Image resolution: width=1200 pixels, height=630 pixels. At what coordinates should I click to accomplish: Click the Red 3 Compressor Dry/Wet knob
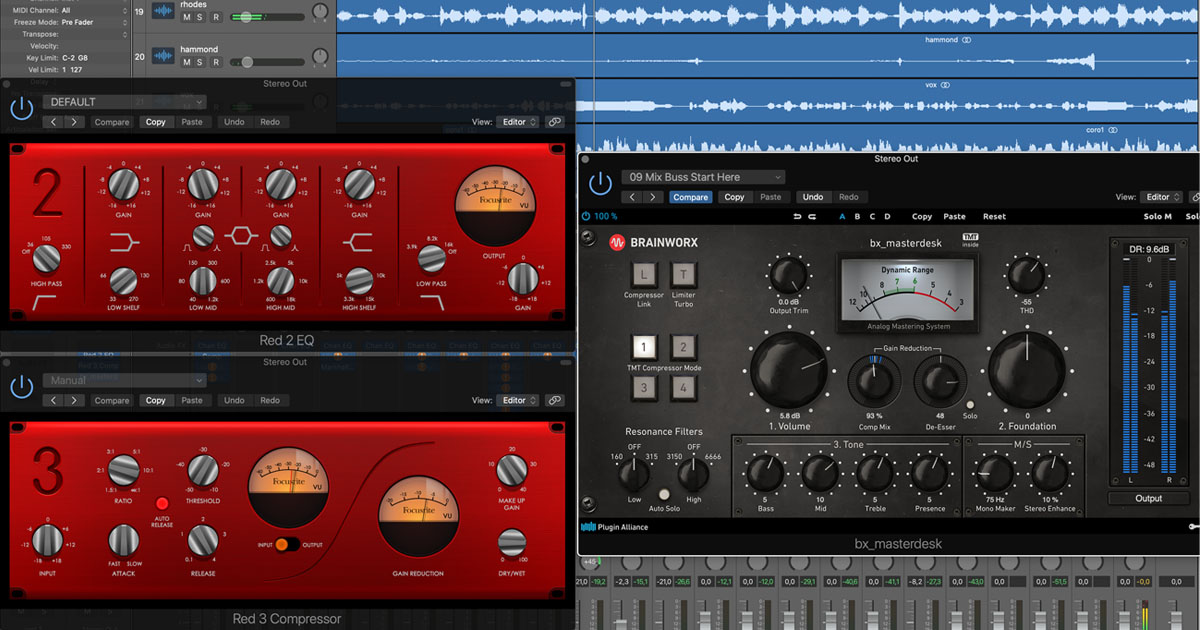(x=512, y=543)
